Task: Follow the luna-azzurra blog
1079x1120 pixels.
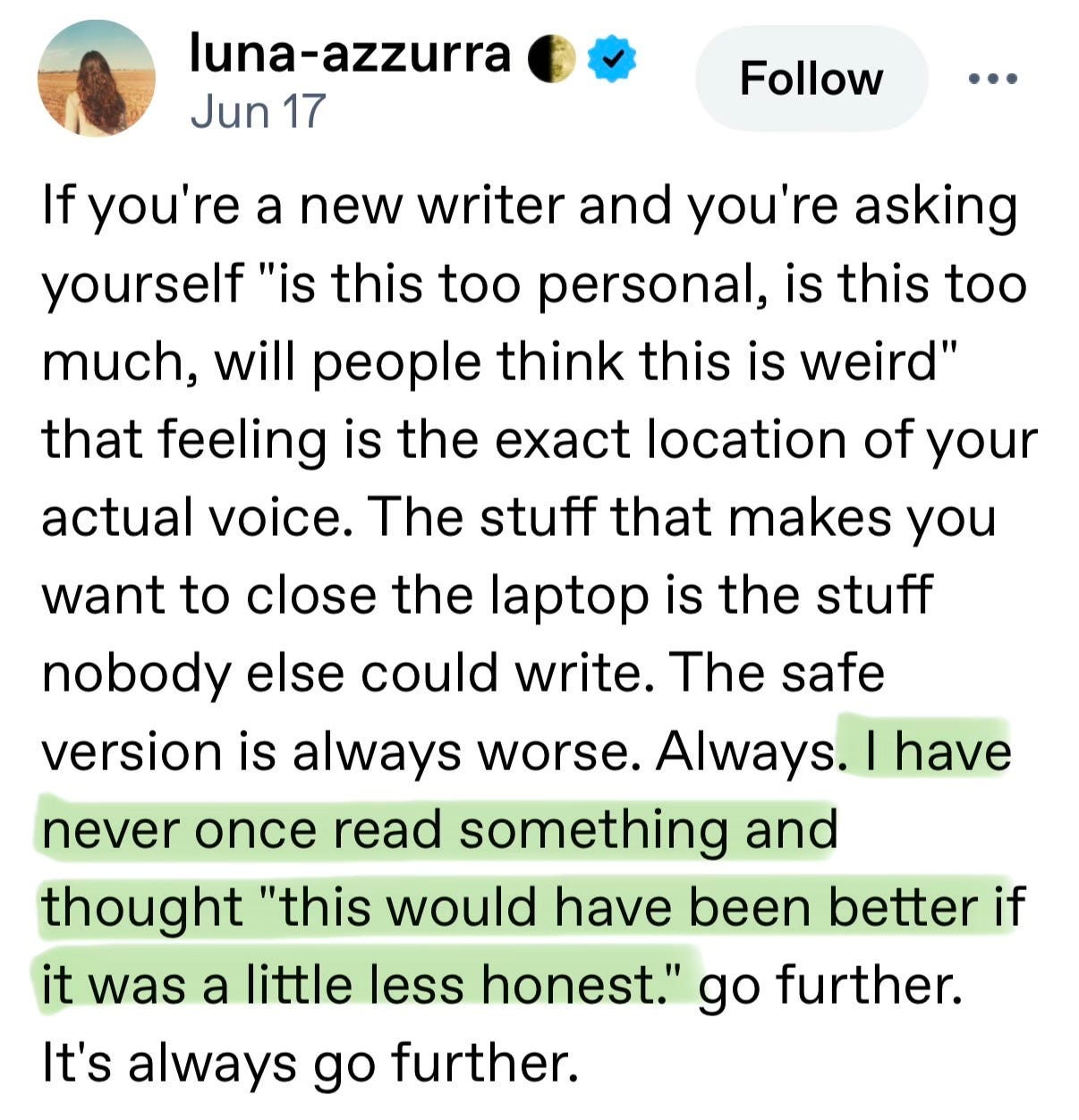Action: 811,79
